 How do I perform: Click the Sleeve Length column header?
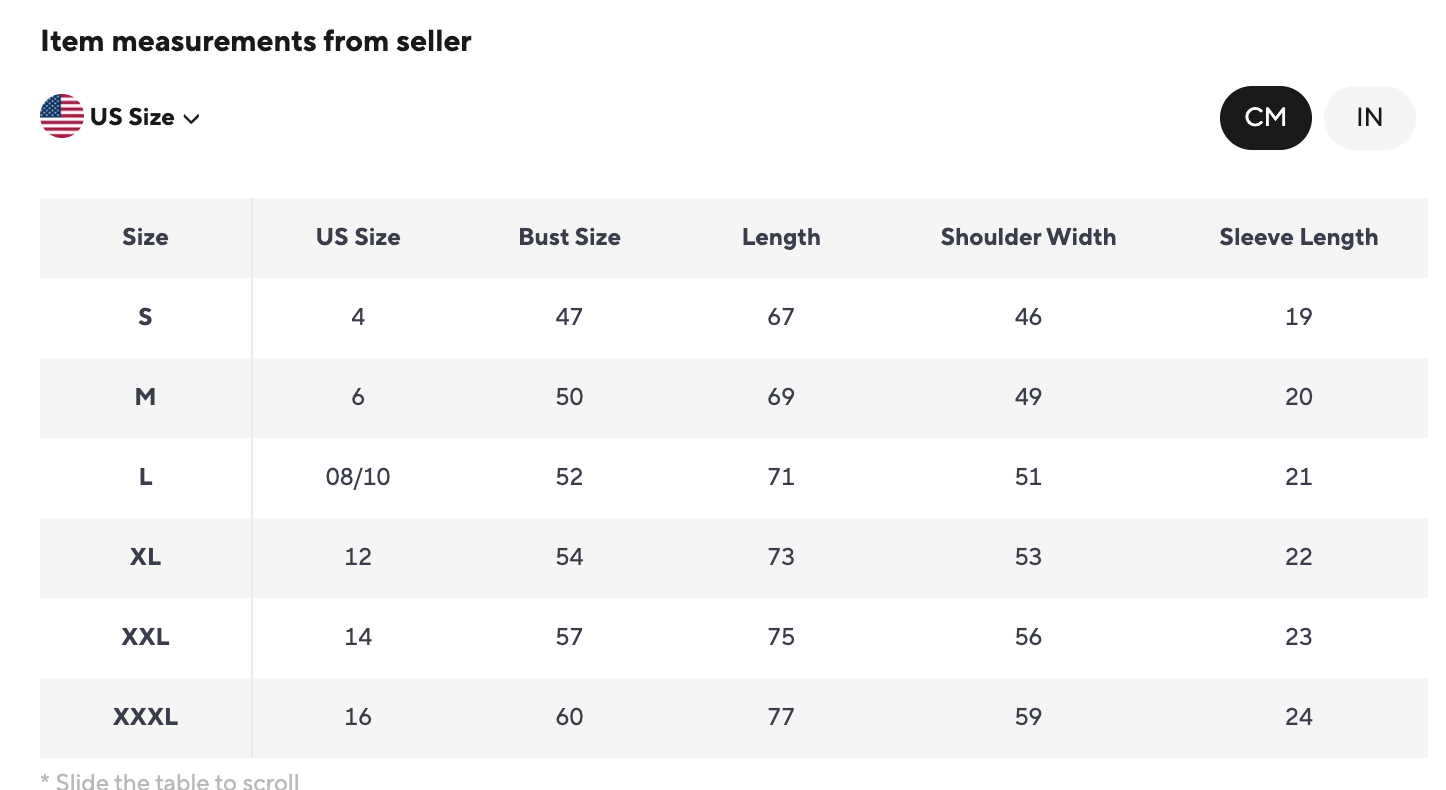click(1298, 237)
